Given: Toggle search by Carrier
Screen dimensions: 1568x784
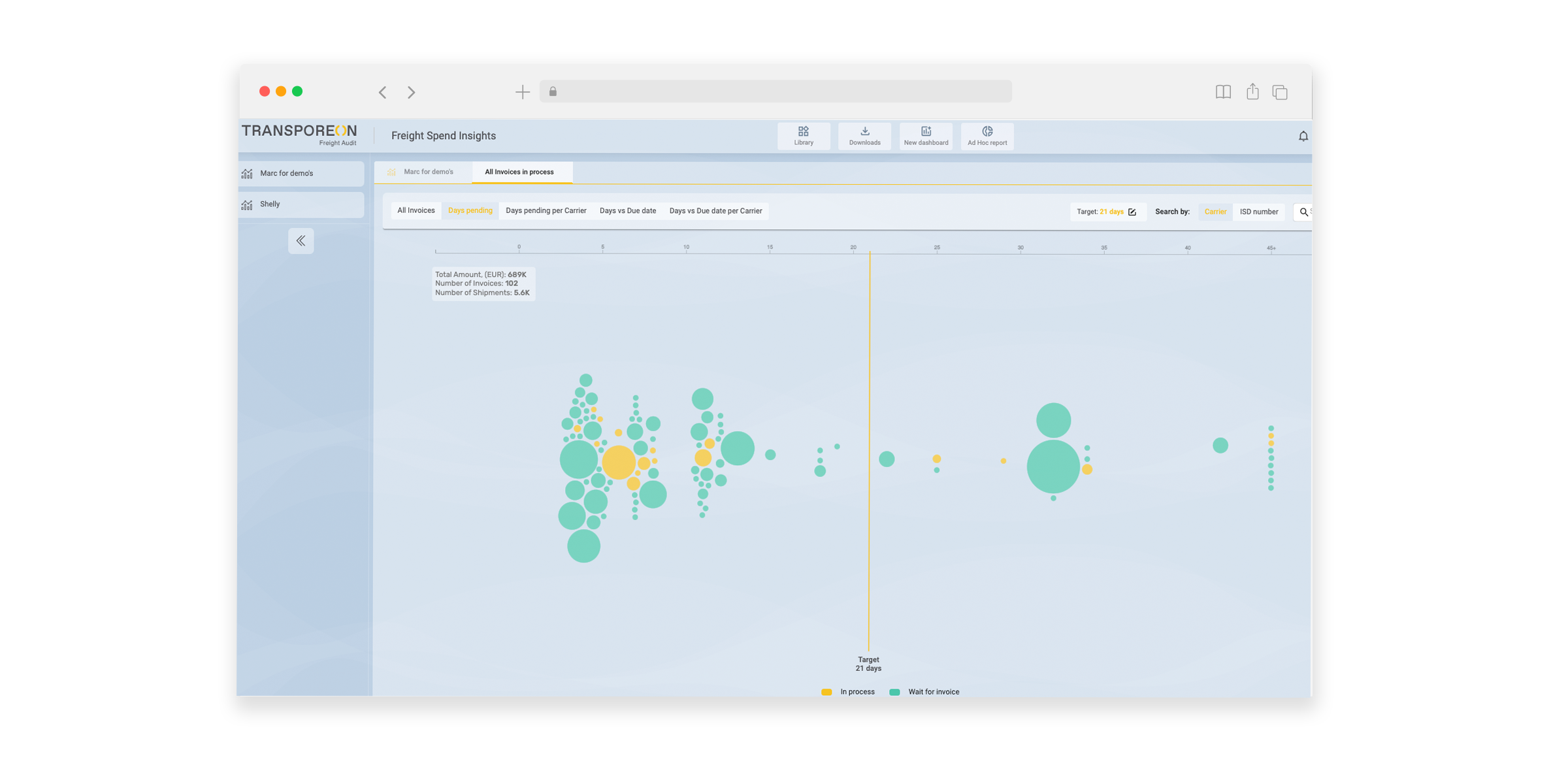Looking at the screenshot, I should [1215, 212].
